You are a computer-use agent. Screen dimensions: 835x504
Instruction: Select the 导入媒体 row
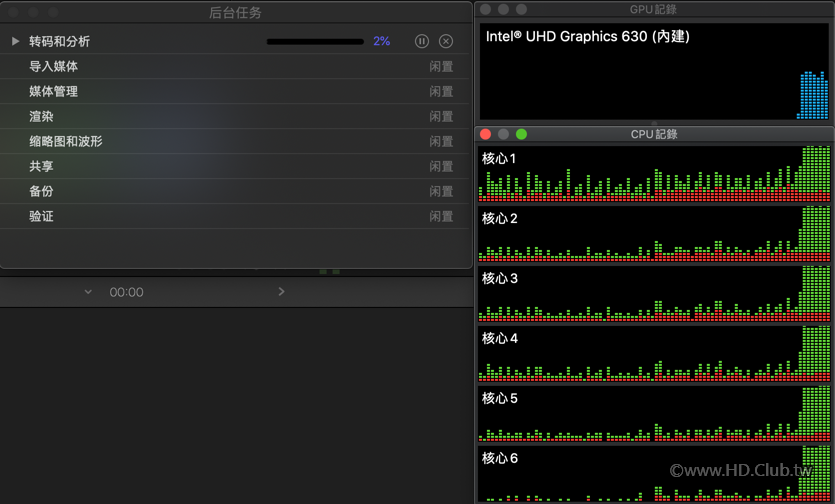(x=234, y=67)
